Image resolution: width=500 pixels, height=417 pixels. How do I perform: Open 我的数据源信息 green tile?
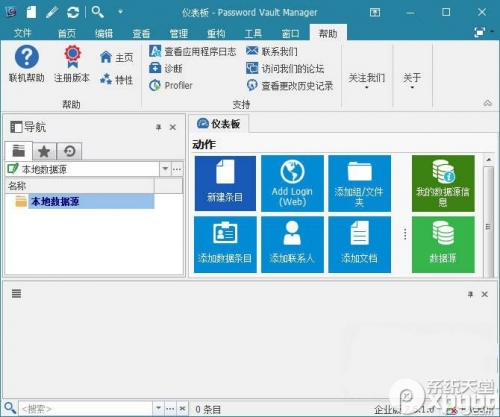coord(443,183)
